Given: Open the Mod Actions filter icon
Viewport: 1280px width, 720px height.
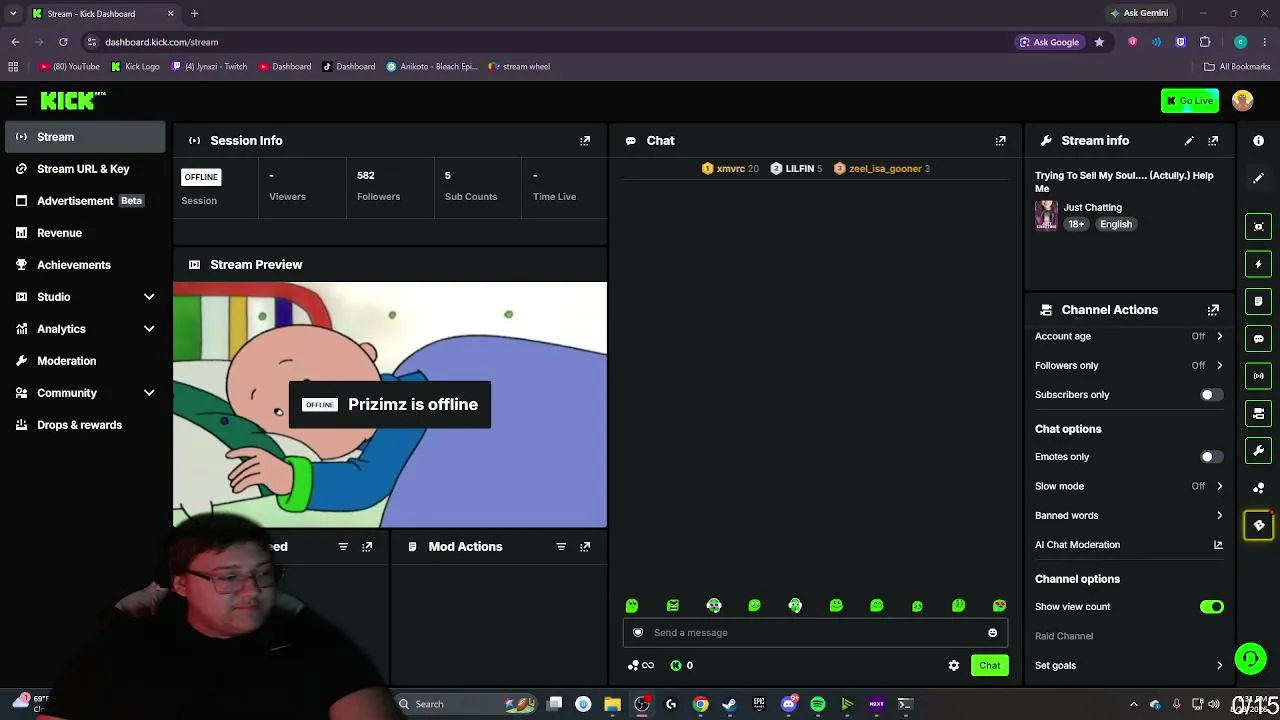Looking at the screenshot, I should click(561, 547).
